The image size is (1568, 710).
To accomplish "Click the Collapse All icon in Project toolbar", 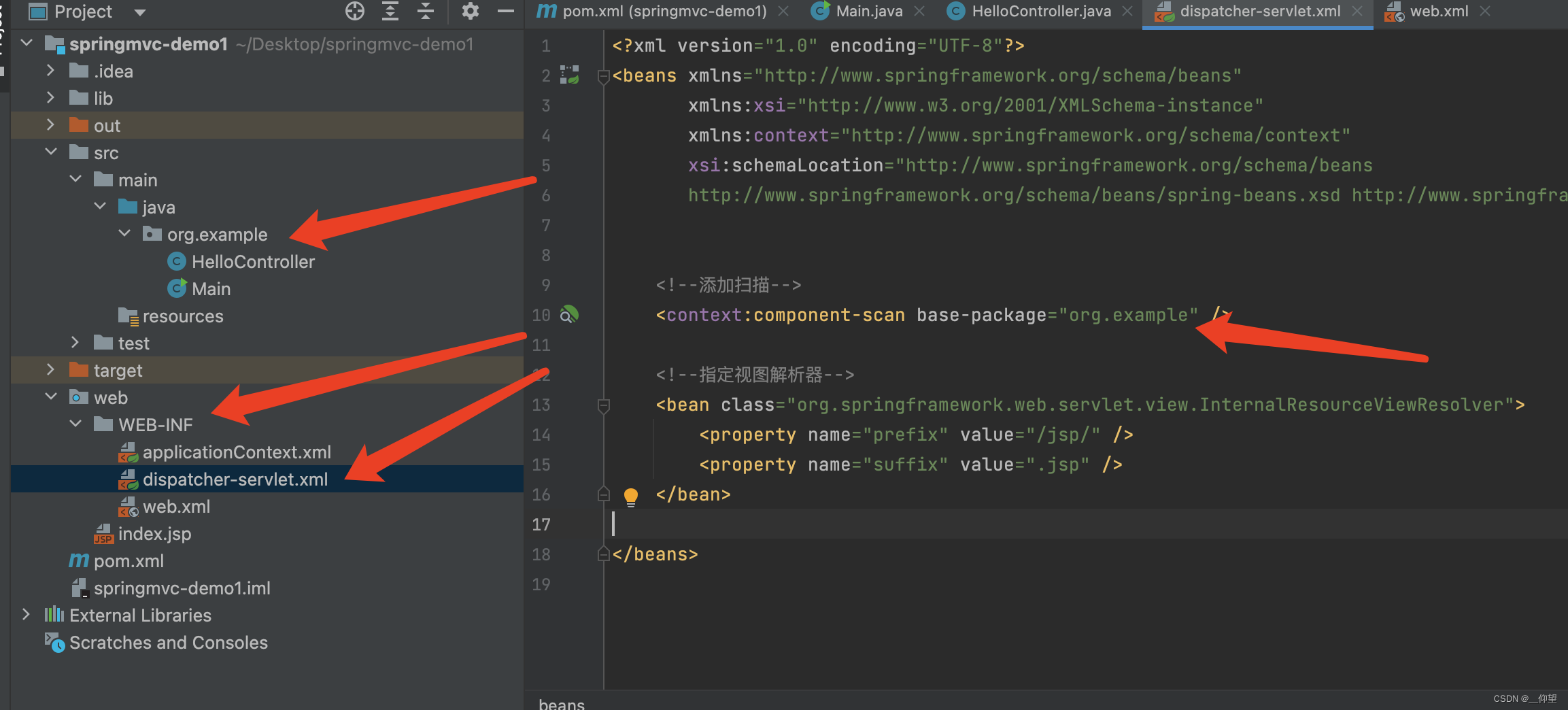I will coord(426,12).
